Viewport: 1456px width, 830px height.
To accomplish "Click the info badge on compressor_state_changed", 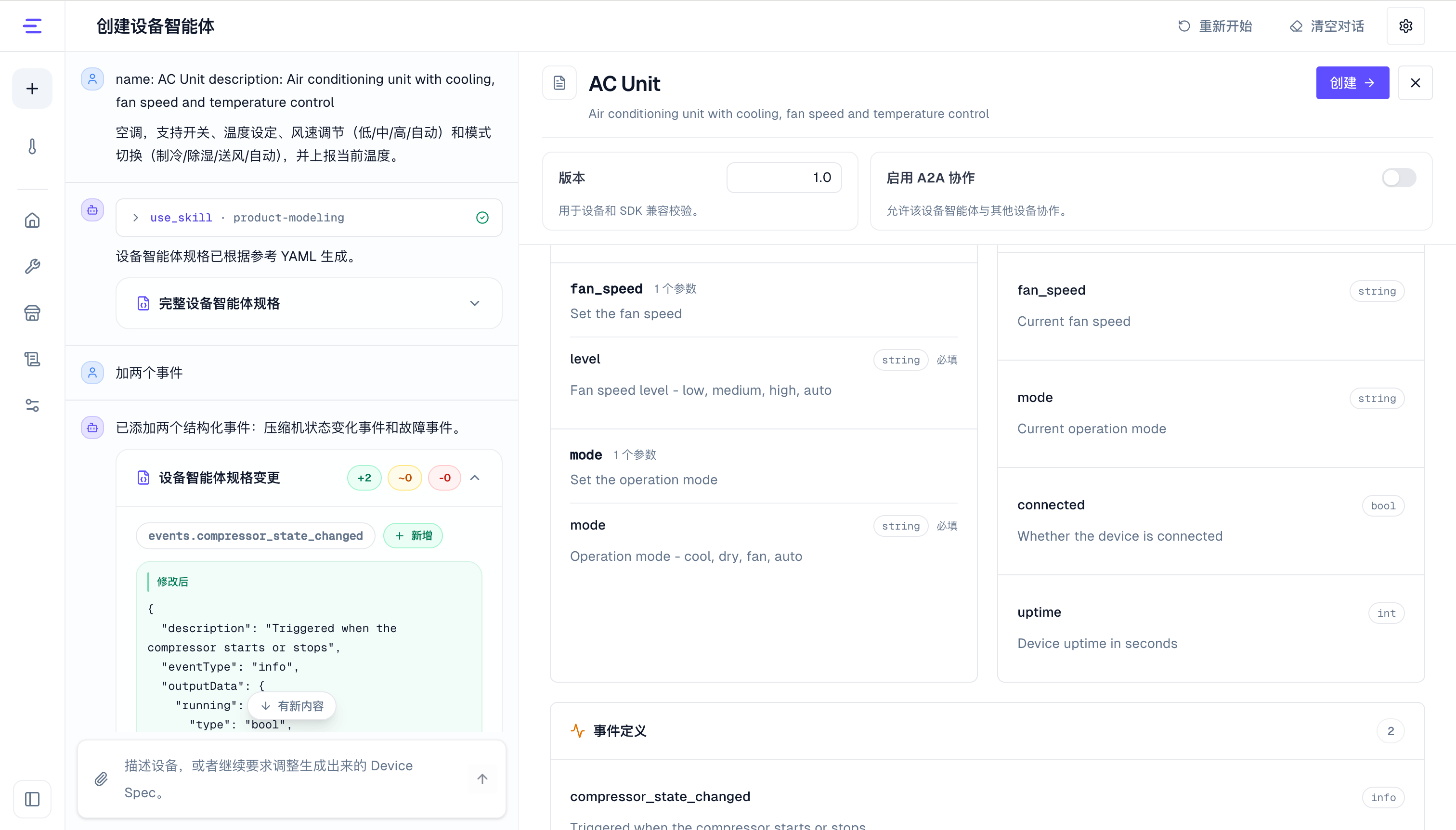I will click(1383, 798).
